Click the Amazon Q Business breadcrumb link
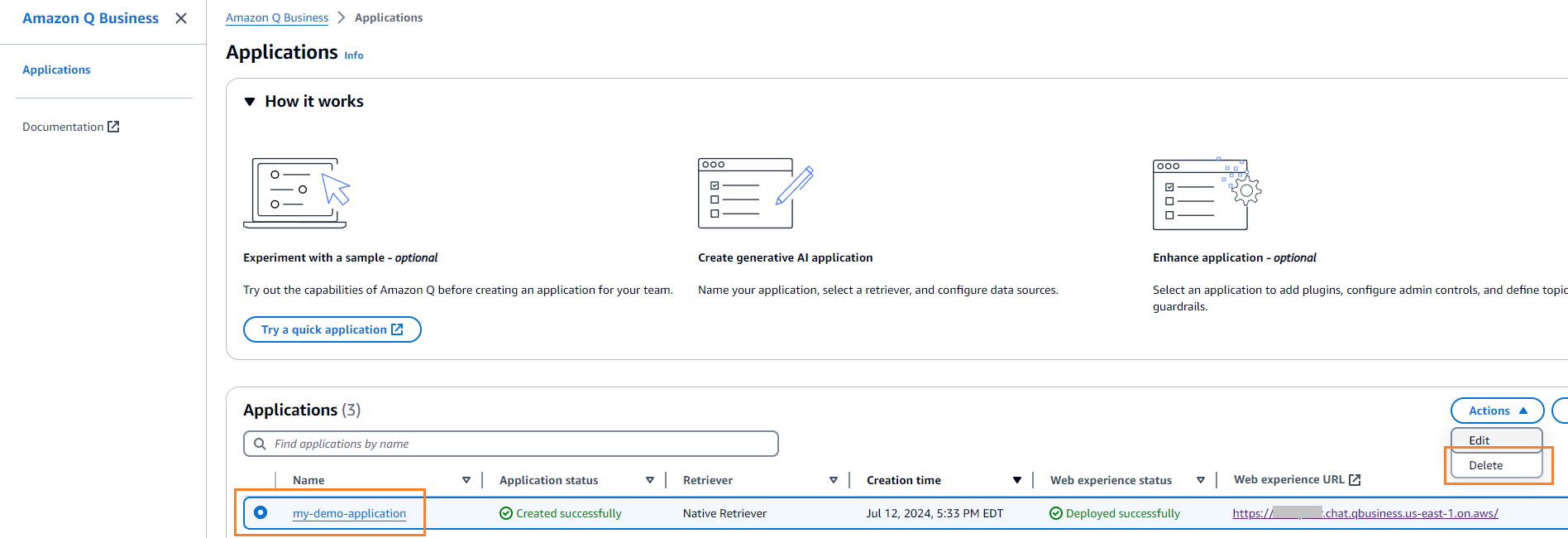 click(277, 17)
